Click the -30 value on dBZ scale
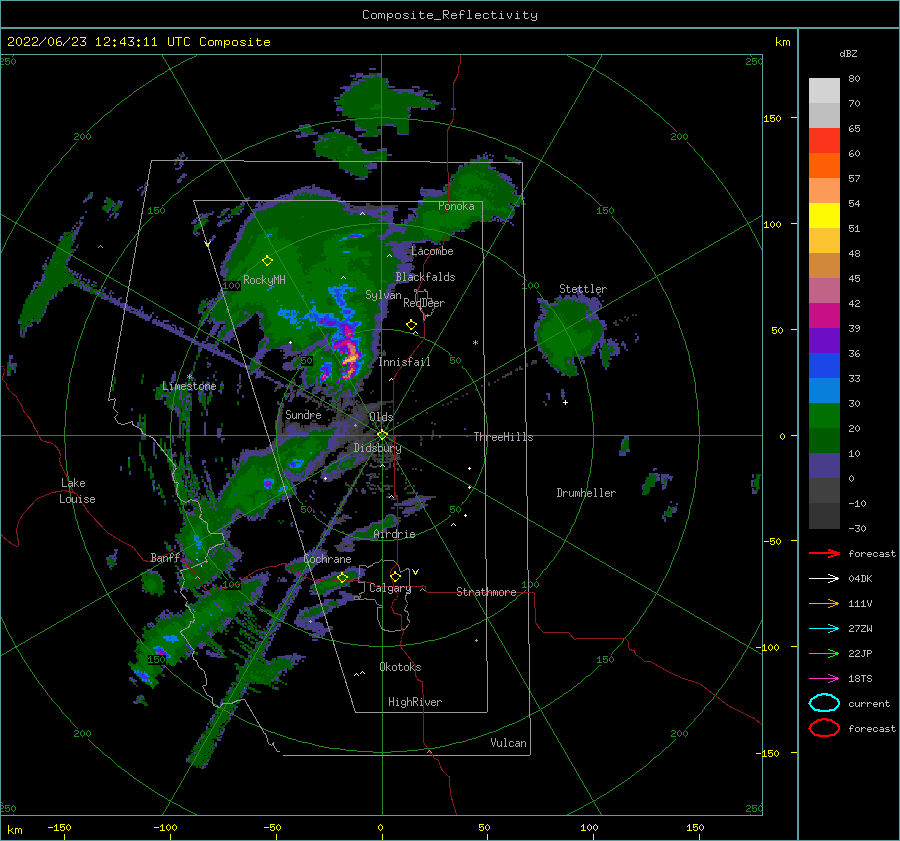Viewport: 900px width, 841px height. click(x=857, y=528)
